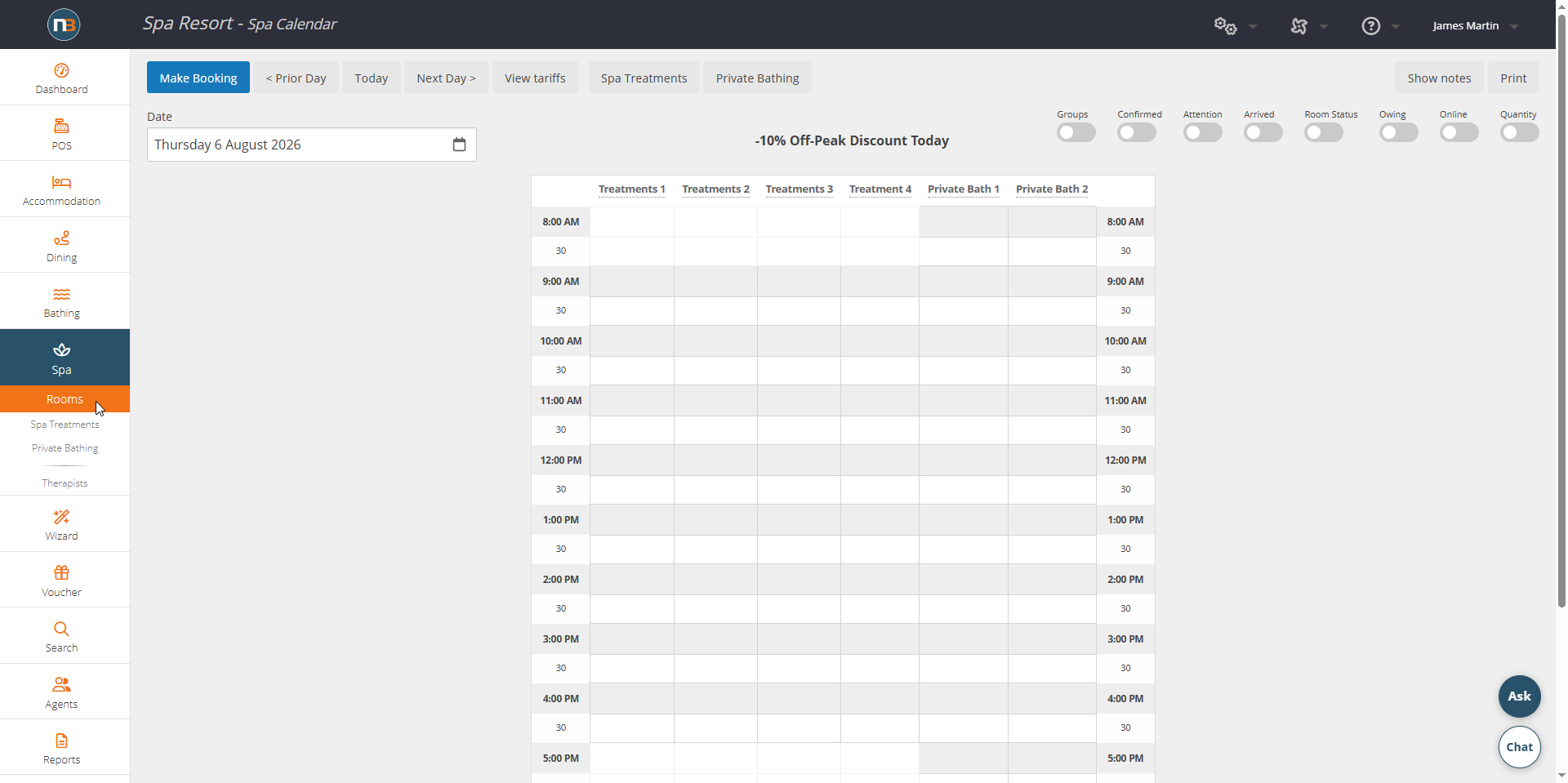The width and height of the screenshot is (1568, 783).
Task: Toggle the Room Status switch
Action: [x=1324, y=132]
